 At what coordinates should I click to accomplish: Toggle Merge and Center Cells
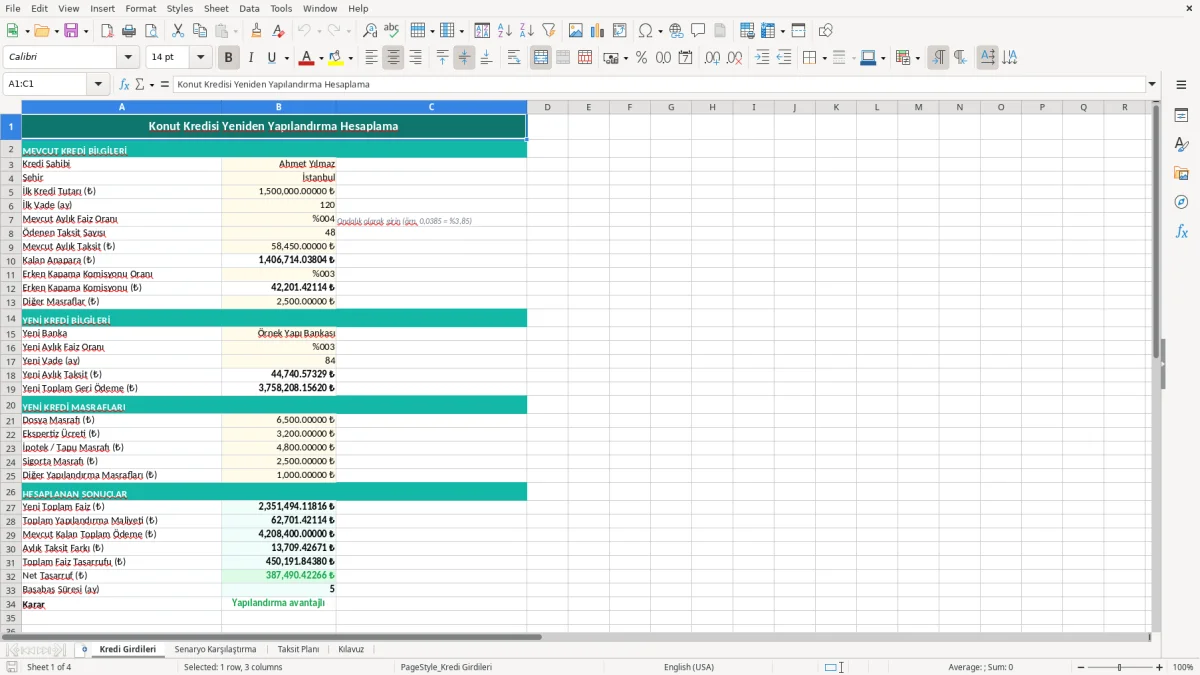tap(541, 58)
